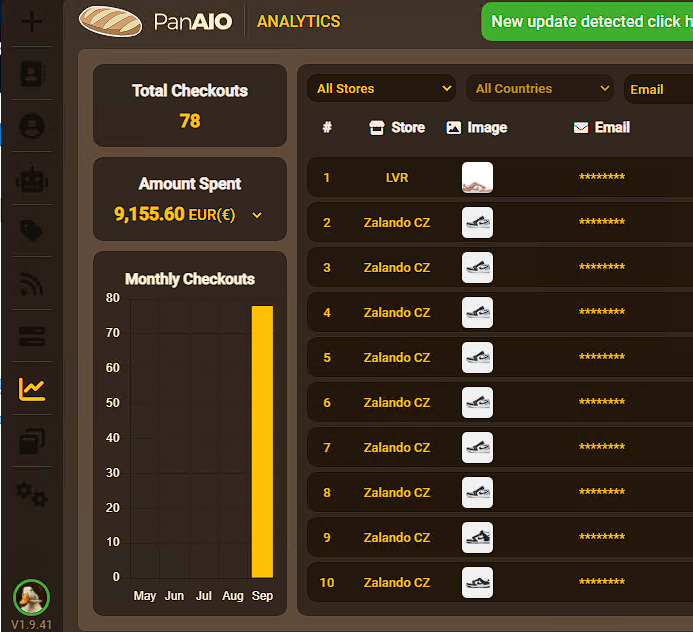The height and width of the screenshot is (632, 693).
Task: Click the yellow Sep bar in chart
Action: [262, 442]
